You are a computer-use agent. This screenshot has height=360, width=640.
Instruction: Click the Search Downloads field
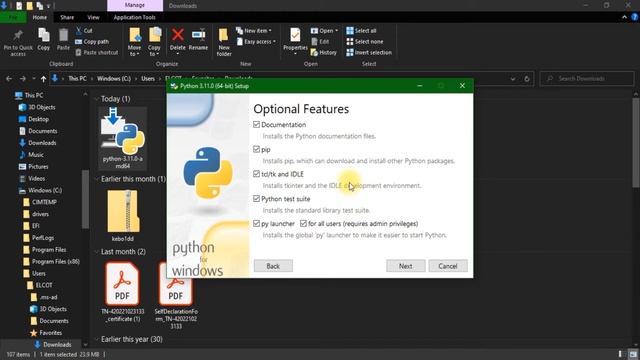[587, 79]
